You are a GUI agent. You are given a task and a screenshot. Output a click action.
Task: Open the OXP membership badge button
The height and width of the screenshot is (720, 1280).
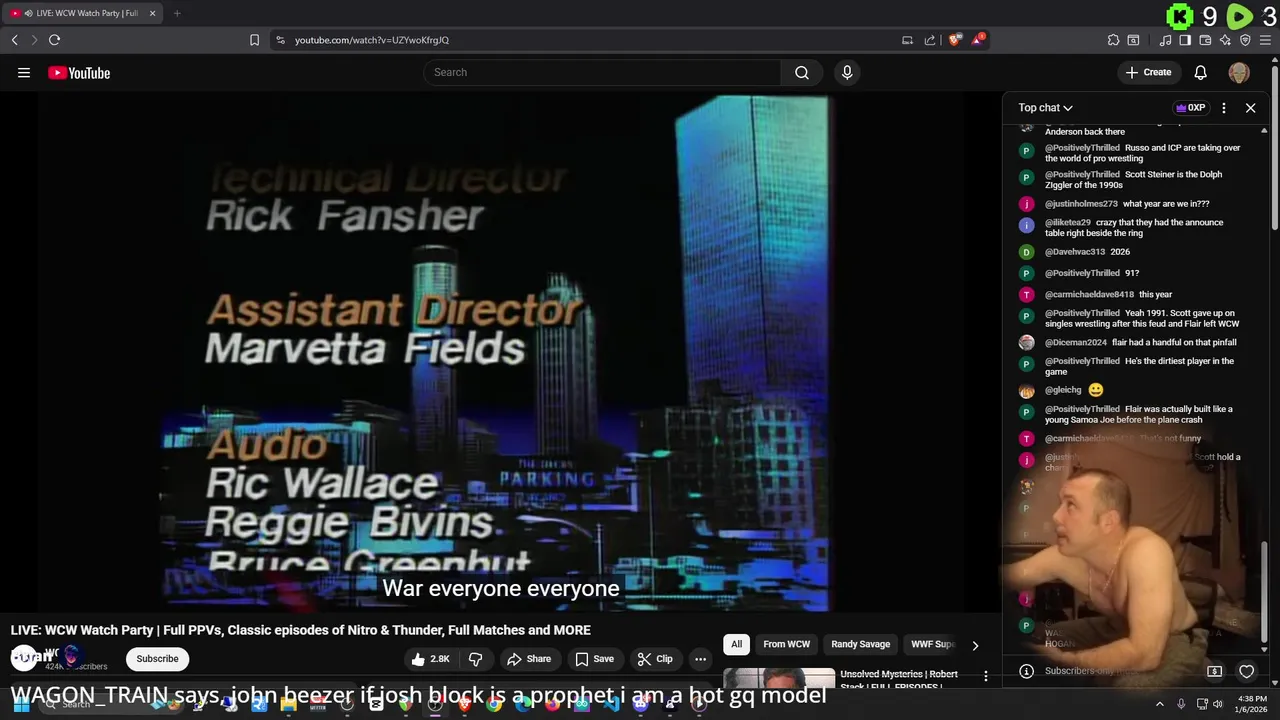pos(1190,108)
